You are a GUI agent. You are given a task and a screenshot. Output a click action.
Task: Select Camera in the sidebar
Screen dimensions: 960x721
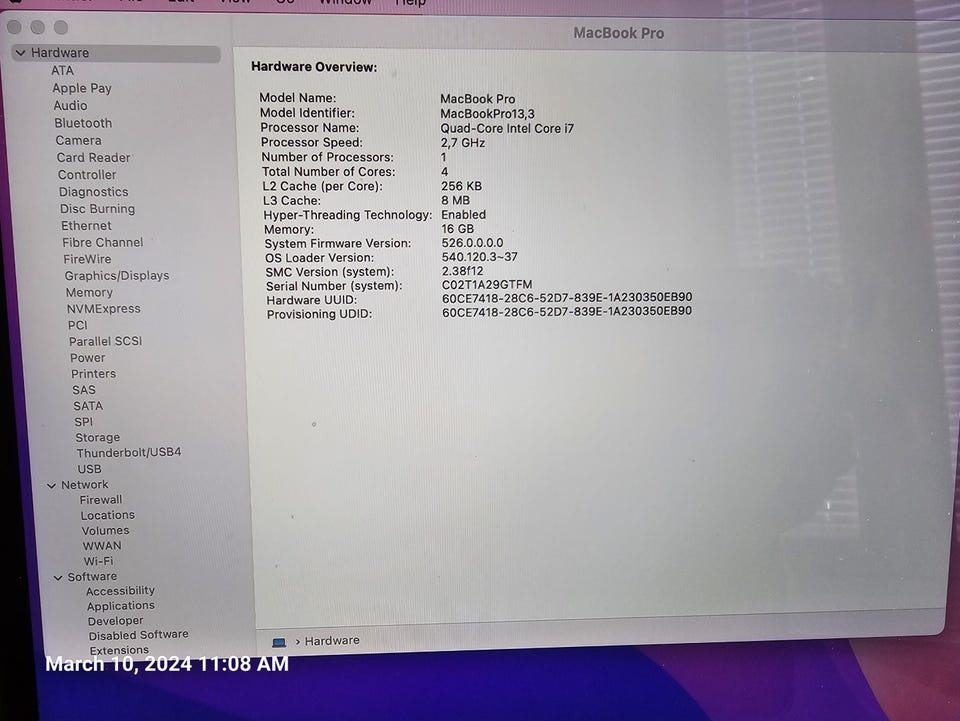click(78, 140)
